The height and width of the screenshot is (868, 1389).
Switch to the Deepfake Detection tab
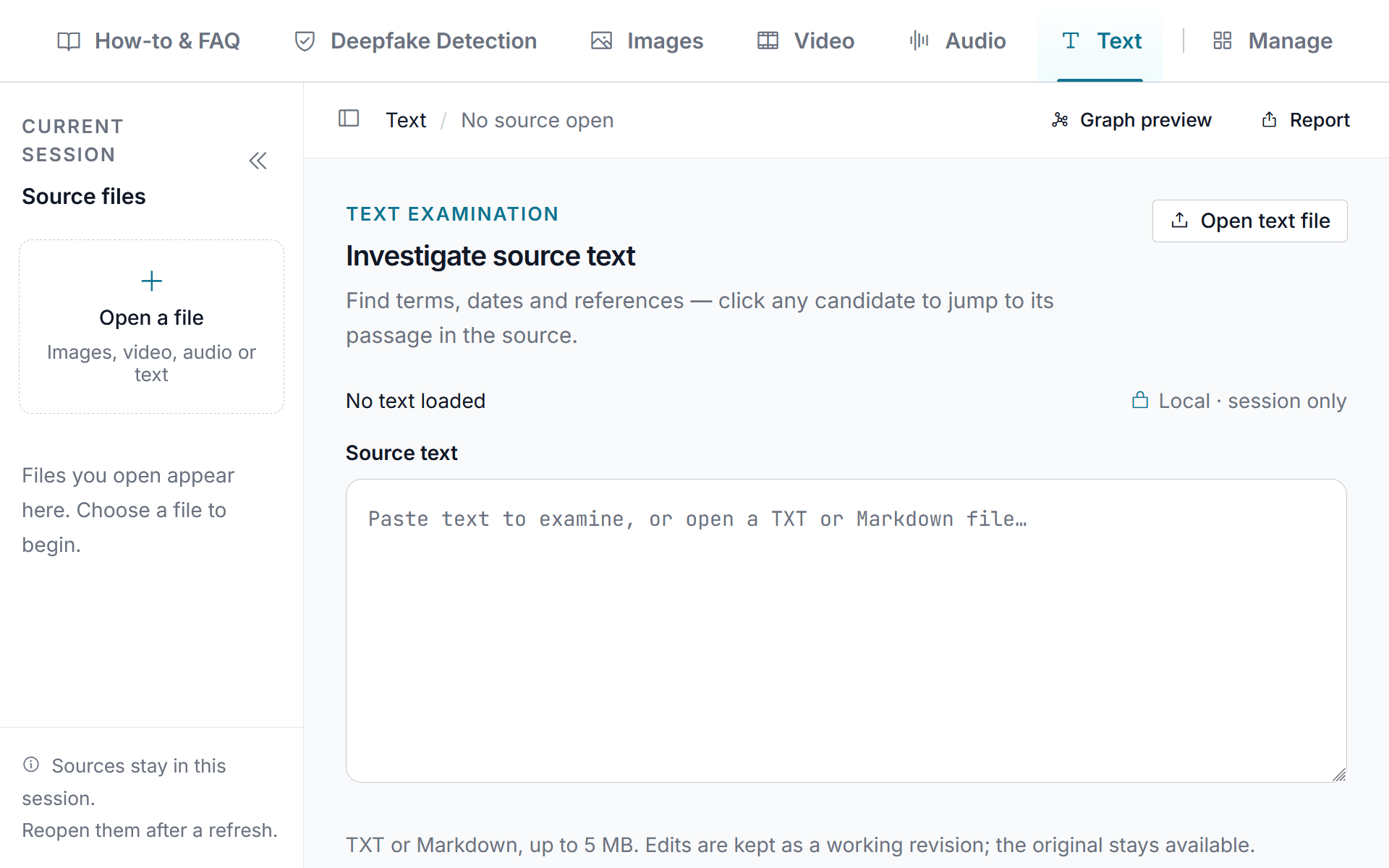click(x=416, y=41)
